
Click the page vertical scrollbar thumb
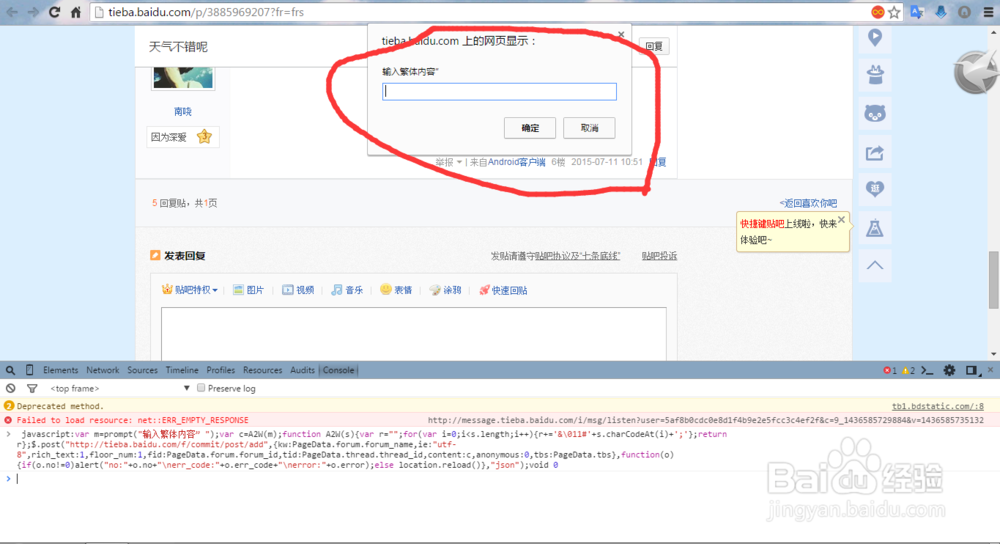[x=993, y=281]
